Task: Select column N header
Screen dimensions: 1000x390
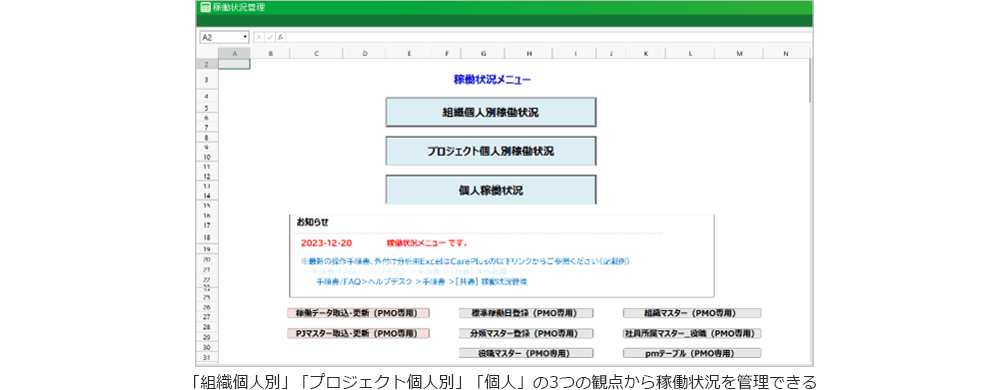Action: 786,54
